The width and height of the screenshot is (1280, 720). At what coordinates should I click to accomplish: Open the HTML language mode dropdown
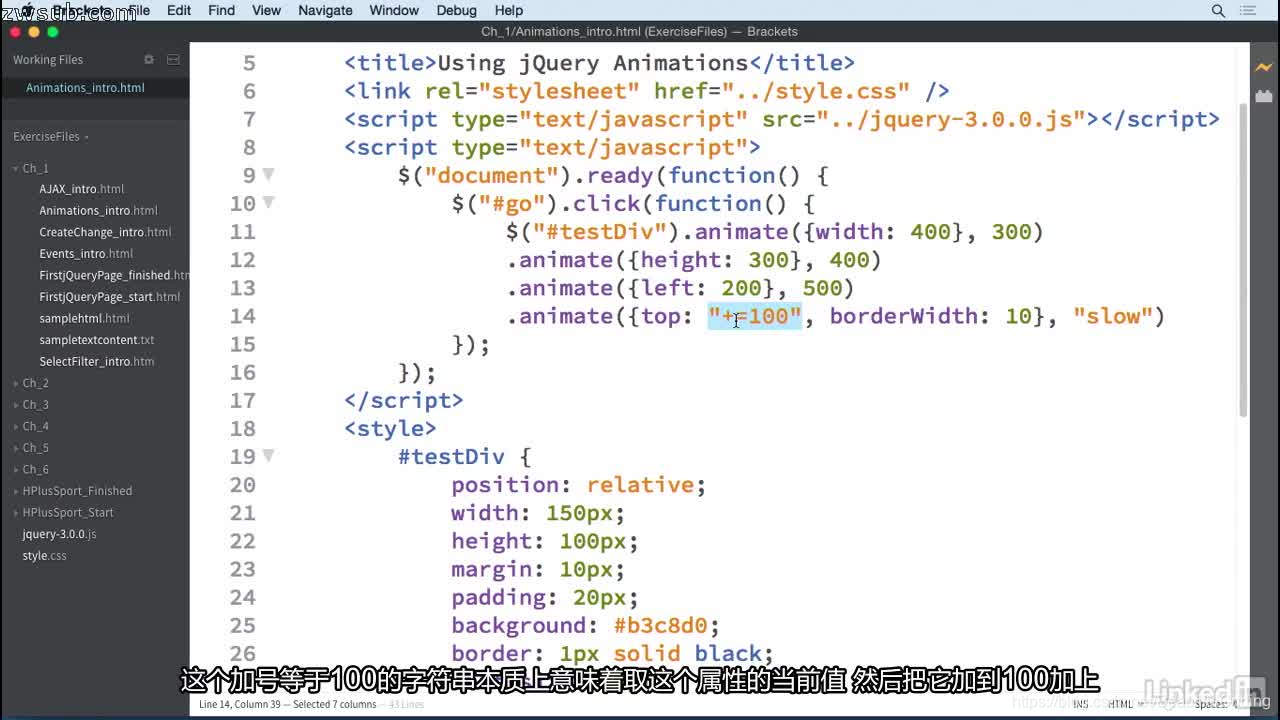1124,704
